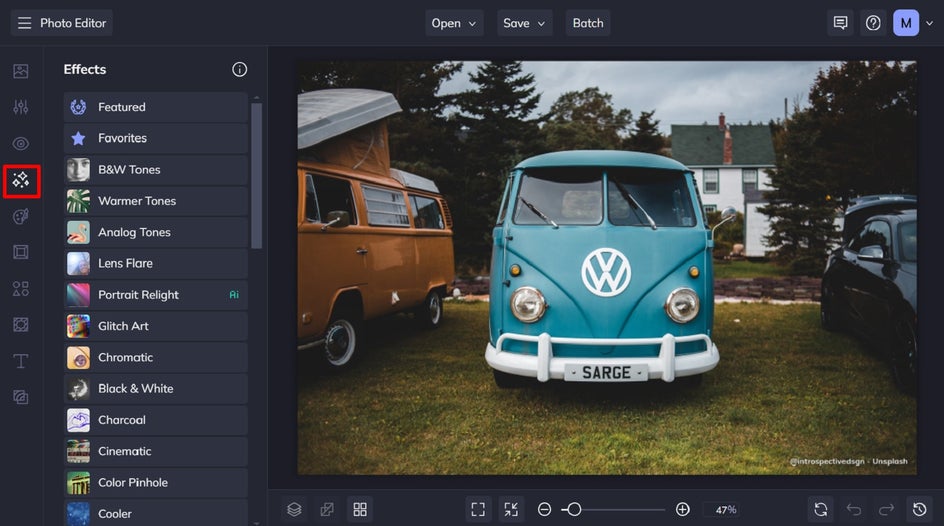Click the Layers icon in bottom toolbar
Screen dimensions: 944x526
(294, 509)
